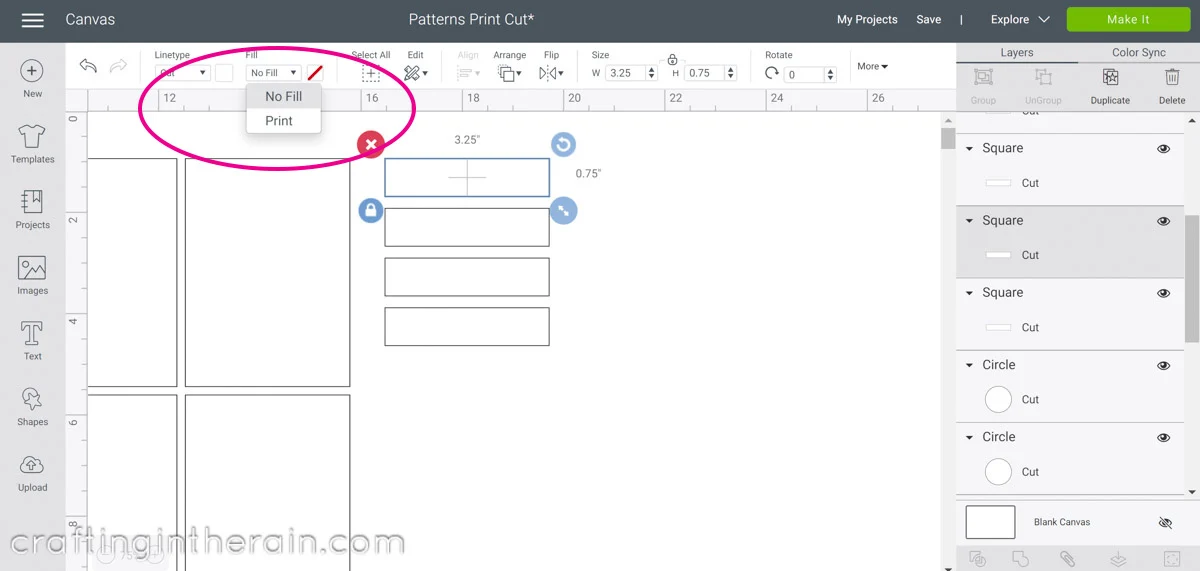Open the Images library
The image size is (1200, 571).
click(x=32, y=276)
